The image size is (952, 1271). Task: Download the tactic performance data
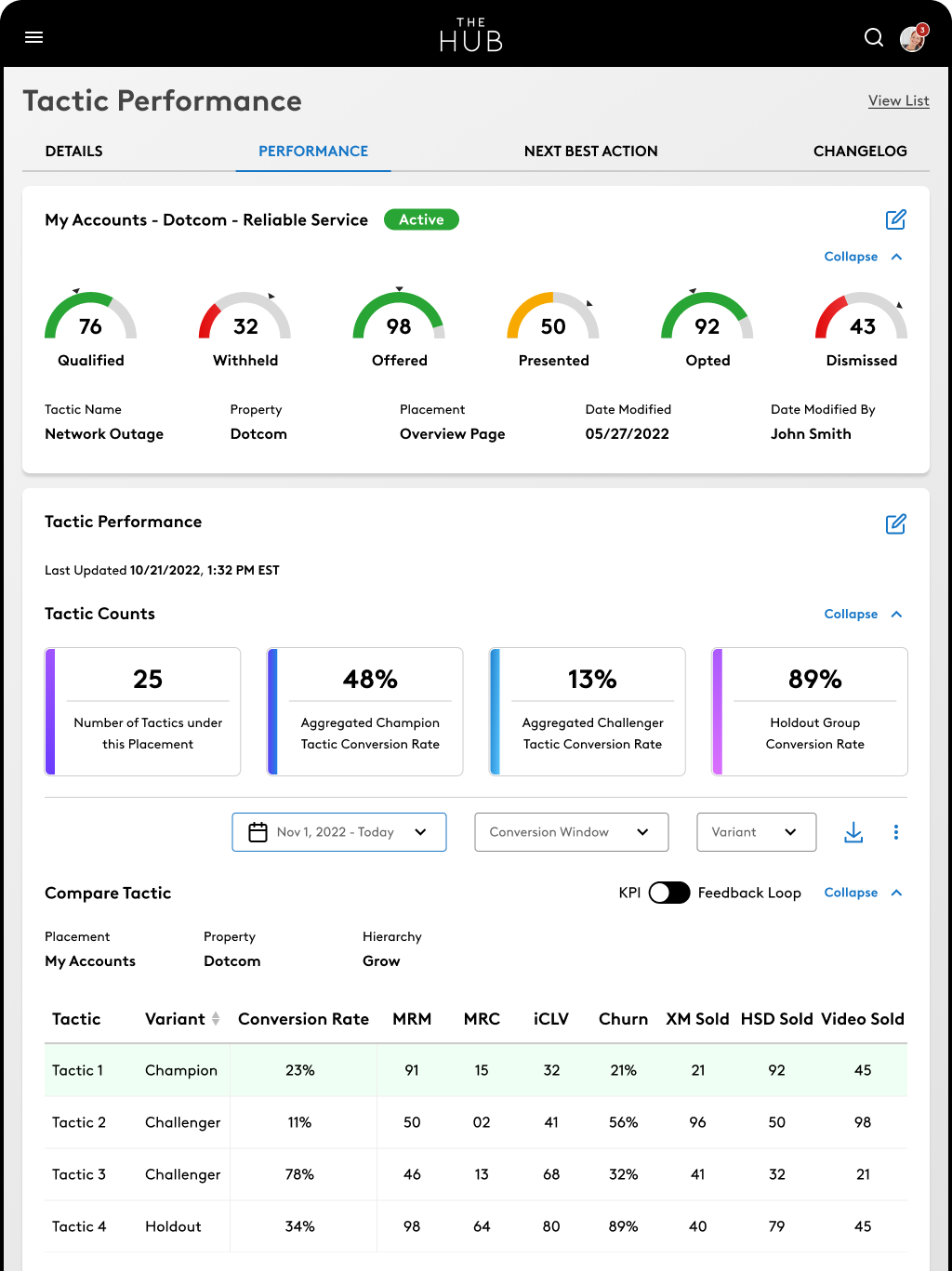coord(853,832)
